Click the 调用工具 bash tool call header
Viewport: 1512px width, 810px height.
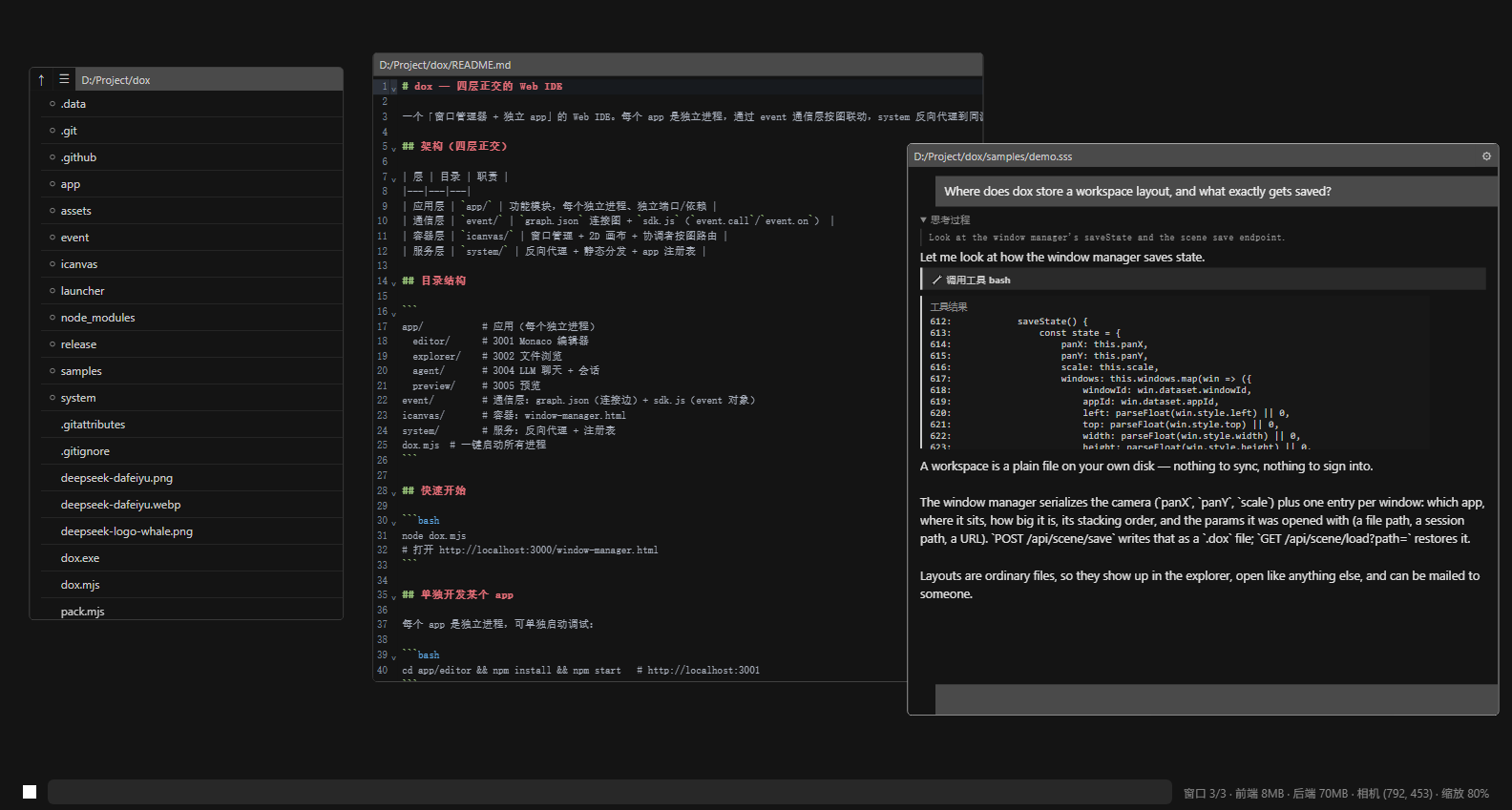tap(1203, 280)
